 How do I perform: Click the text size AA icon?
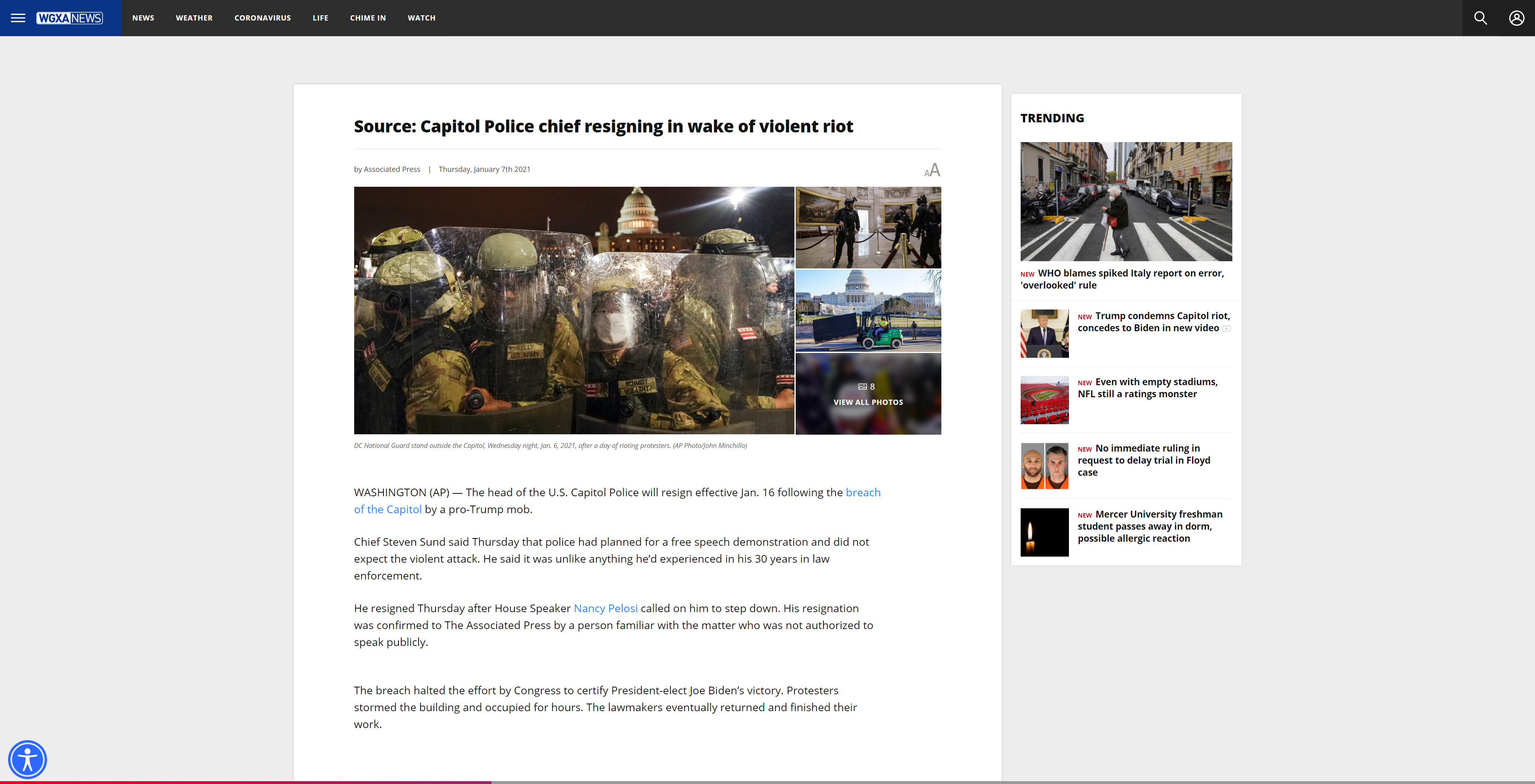click(932, 170)
